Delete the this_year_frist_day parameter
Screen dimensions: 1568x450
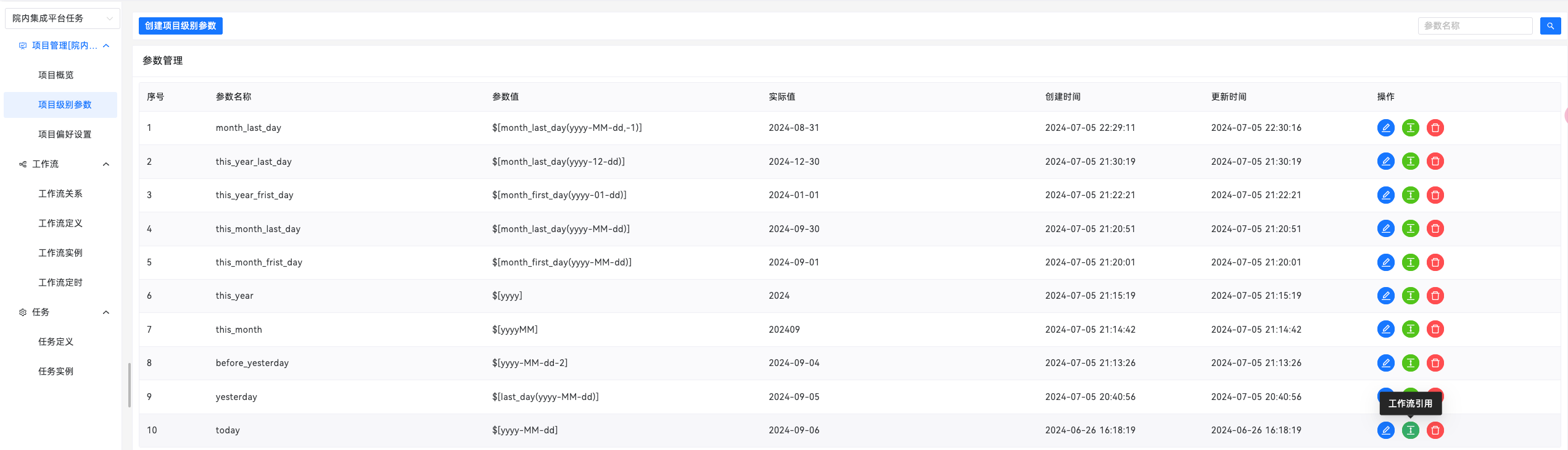(1435, 195)
